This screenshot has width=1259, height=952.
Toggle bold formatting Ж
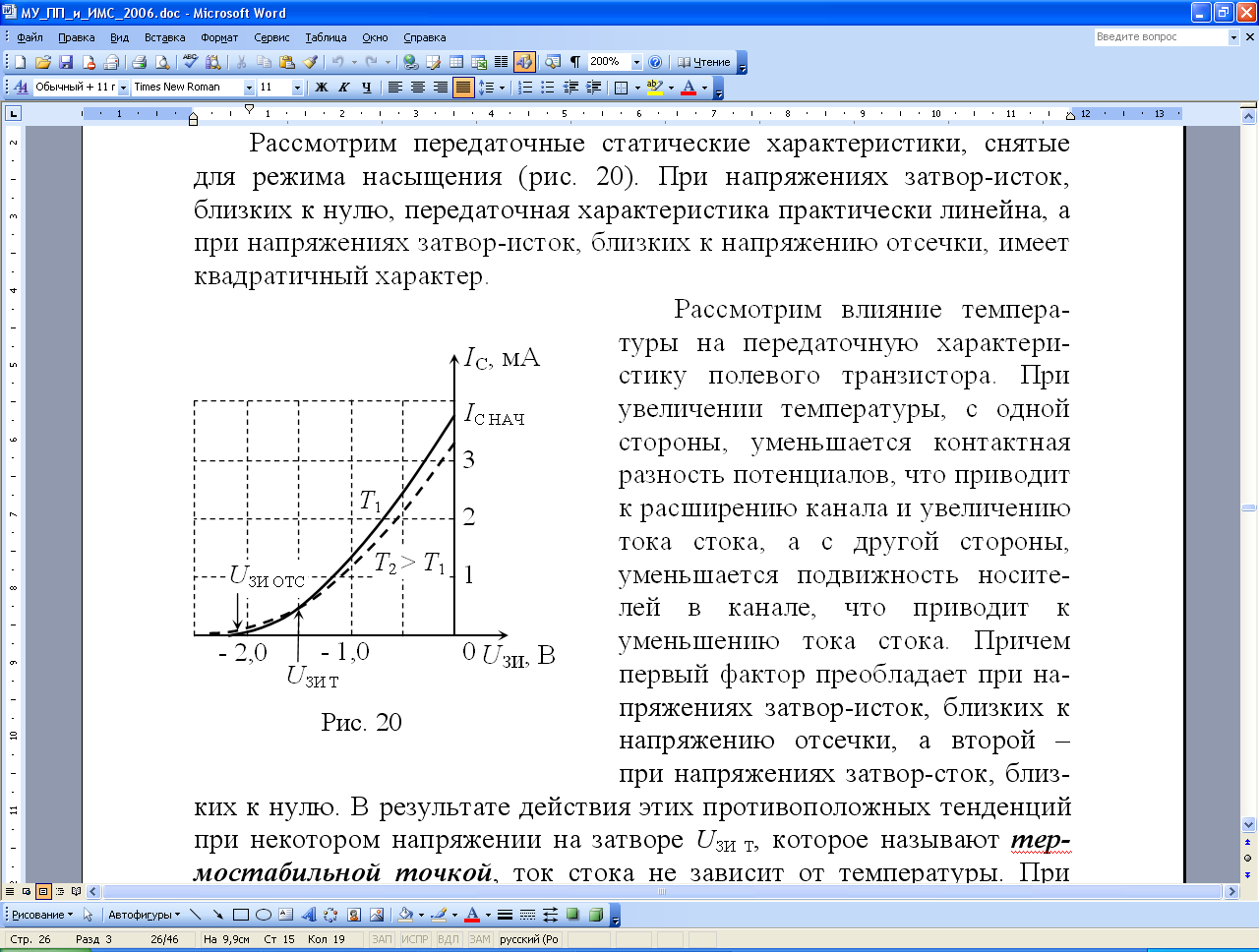pos(321,88)
